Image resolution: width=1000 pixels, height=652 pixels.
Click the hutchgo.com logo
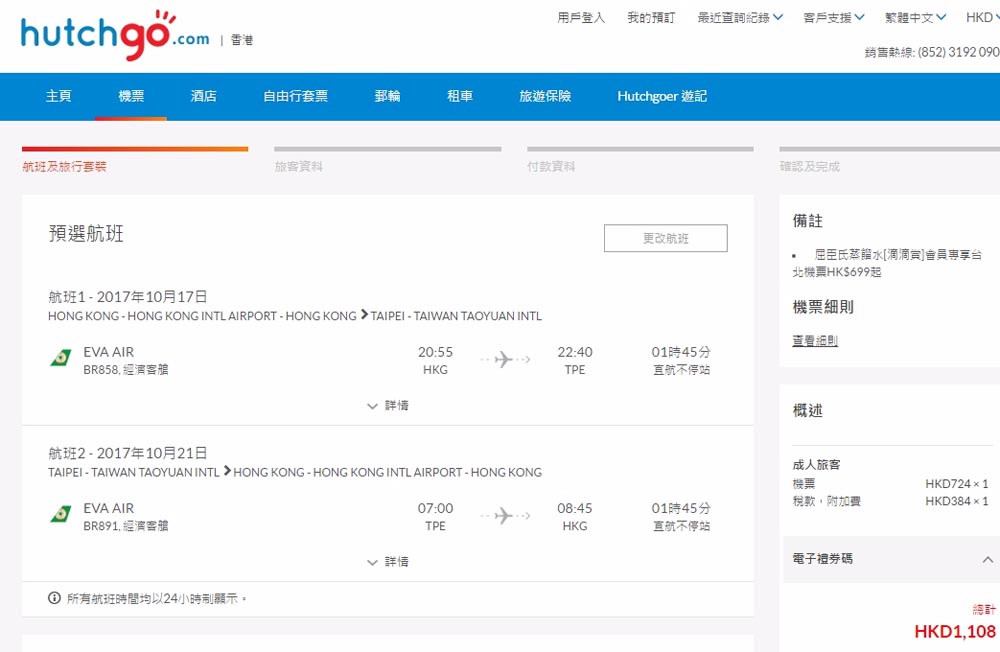[115, 34]
